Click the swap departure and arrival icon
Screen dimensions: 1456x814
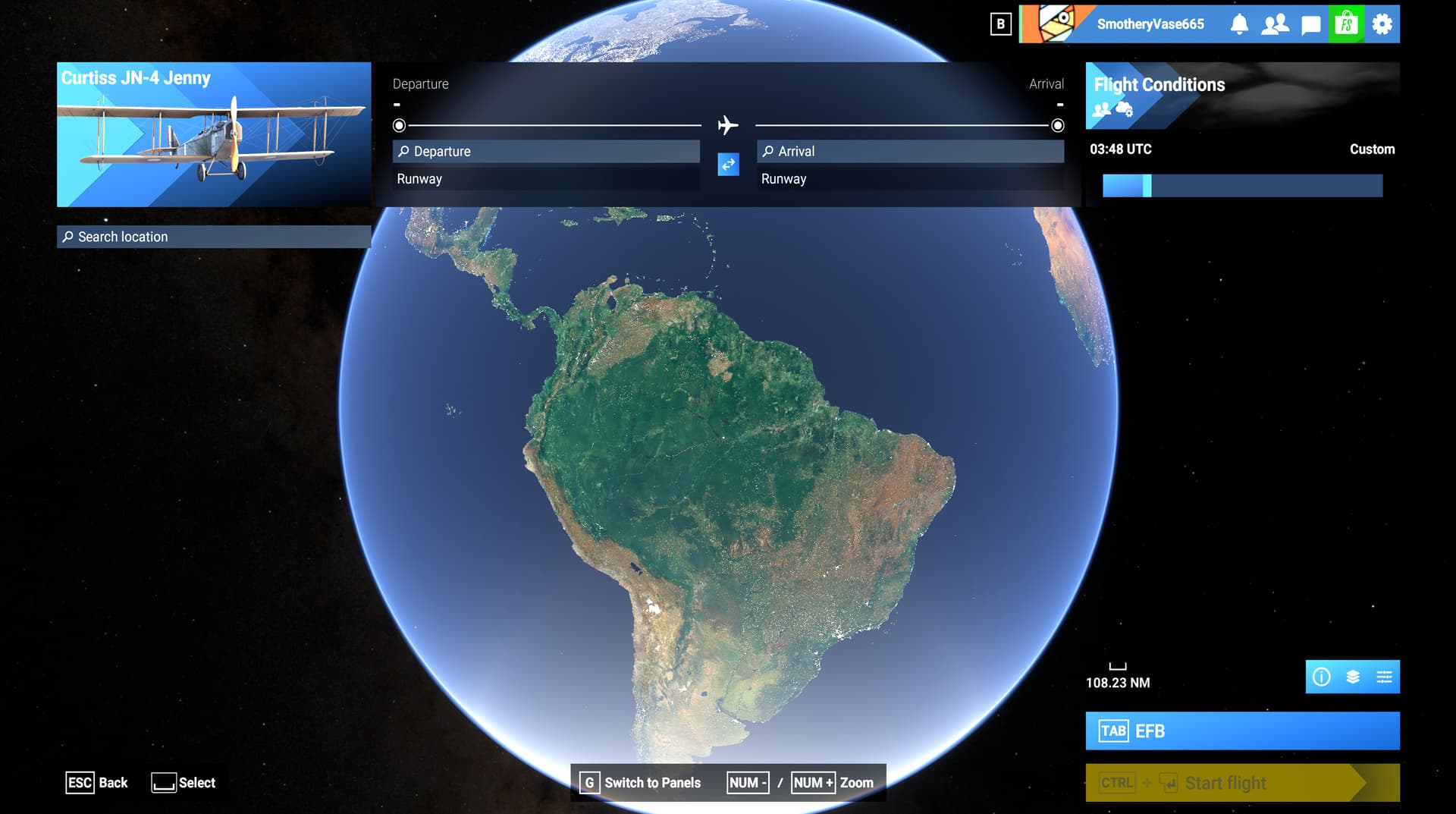(x=728, y=165)
